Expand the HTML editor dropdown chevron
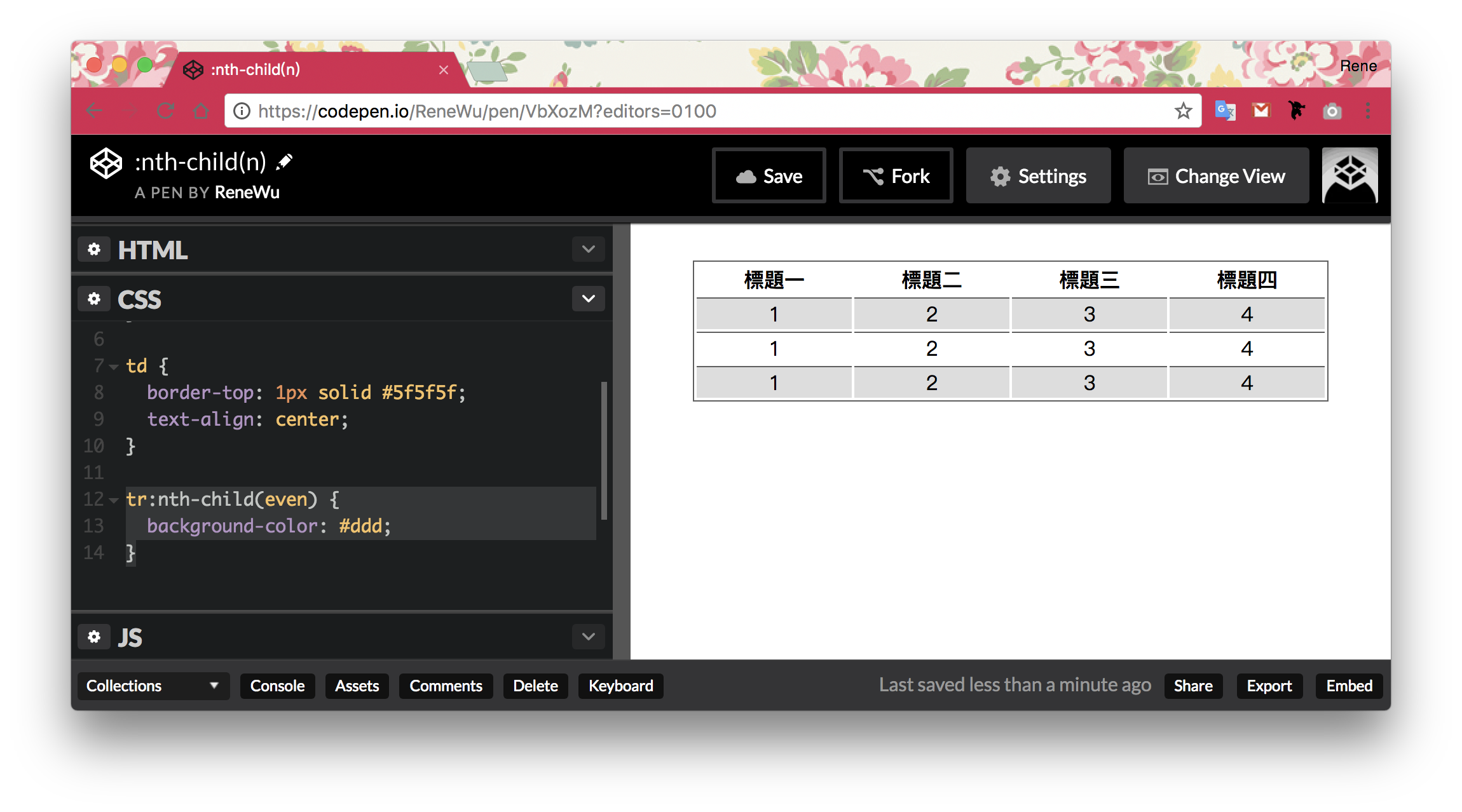The image size is (1462, 812). pyautogui.click(x=588, y=249)
